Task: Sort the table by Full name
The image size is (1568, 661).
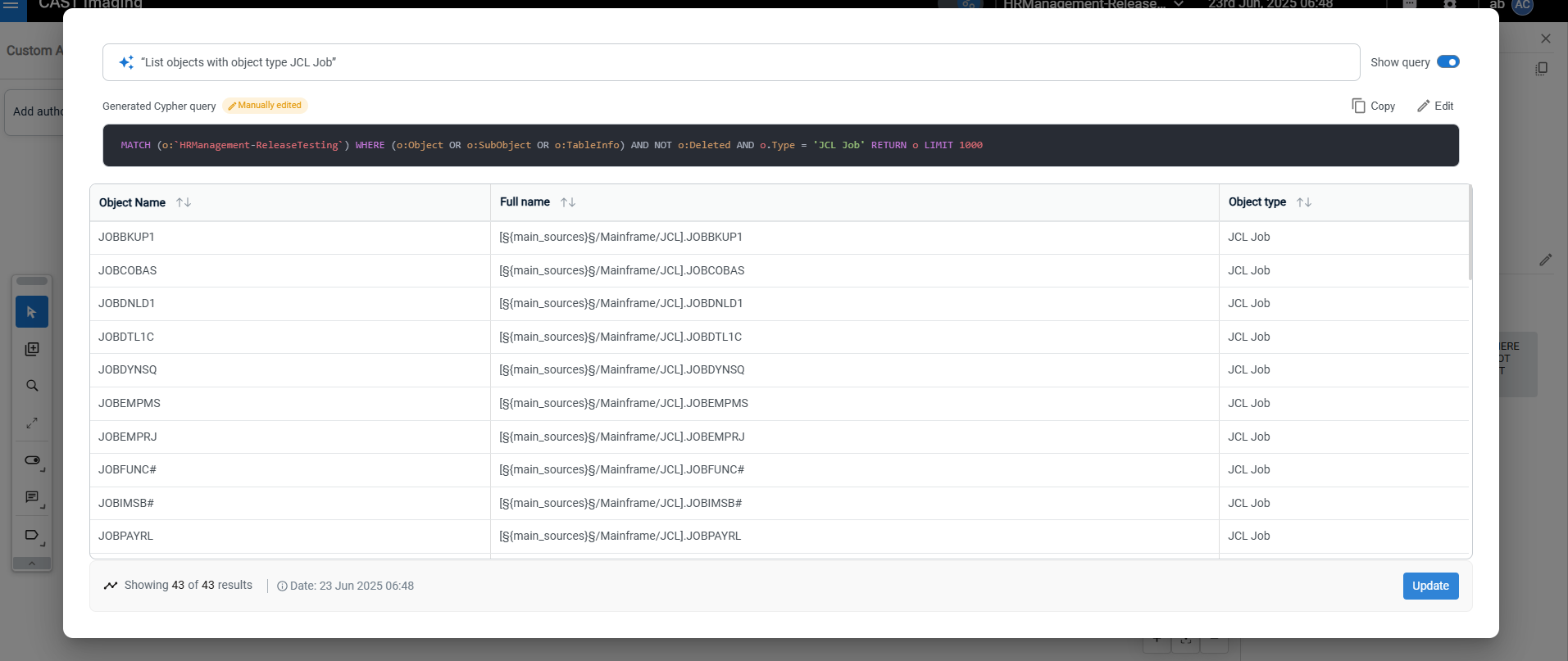Action: 568,202
